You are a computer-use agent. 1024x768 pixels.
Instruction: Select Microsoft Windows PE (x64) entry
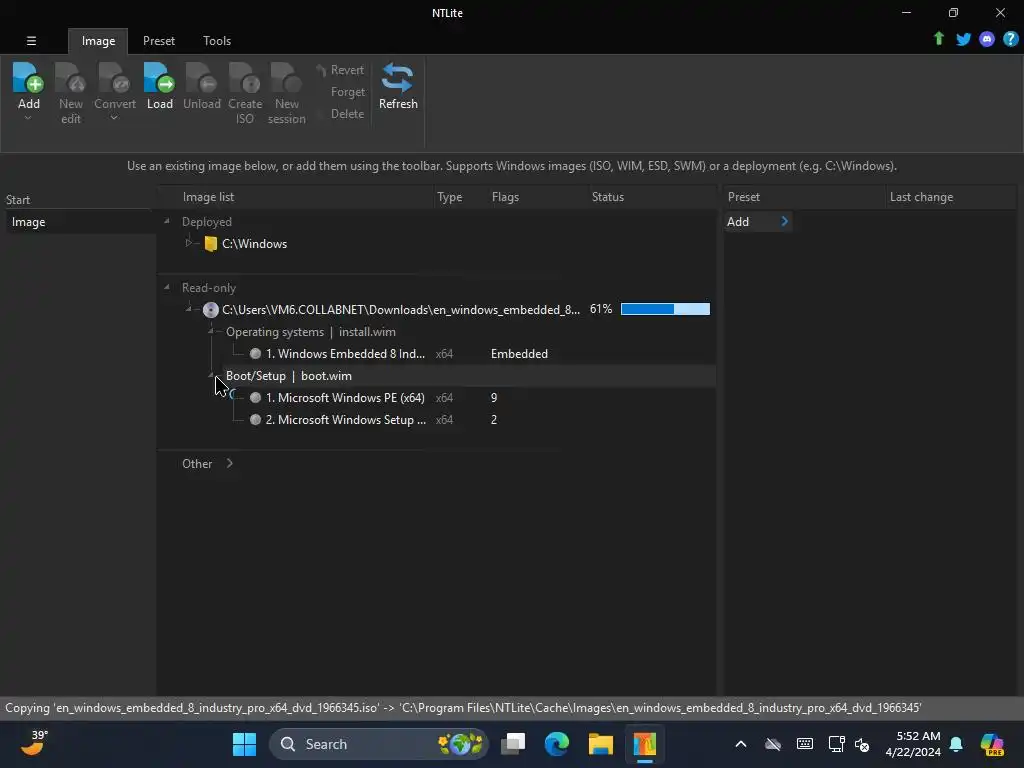coord(345,398)
